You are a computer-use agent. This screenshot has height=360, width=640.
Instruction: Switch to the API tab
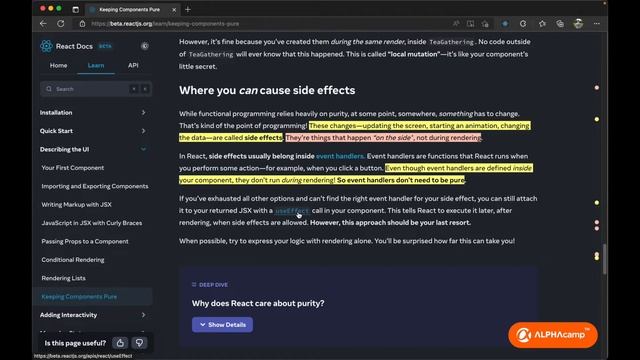(133, 65)
